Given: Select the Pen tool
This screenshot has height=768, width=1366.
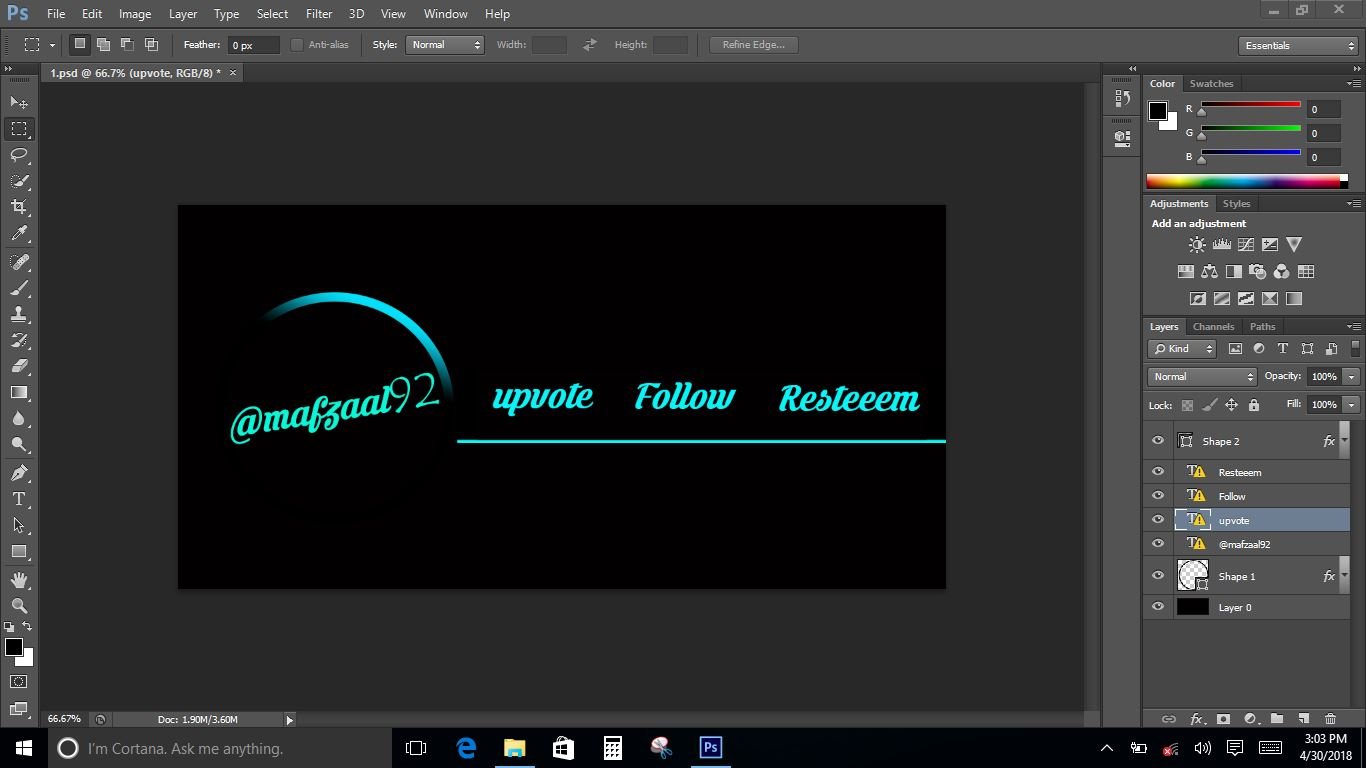Looking at the screenshot, I should click(x=19, y=473).
